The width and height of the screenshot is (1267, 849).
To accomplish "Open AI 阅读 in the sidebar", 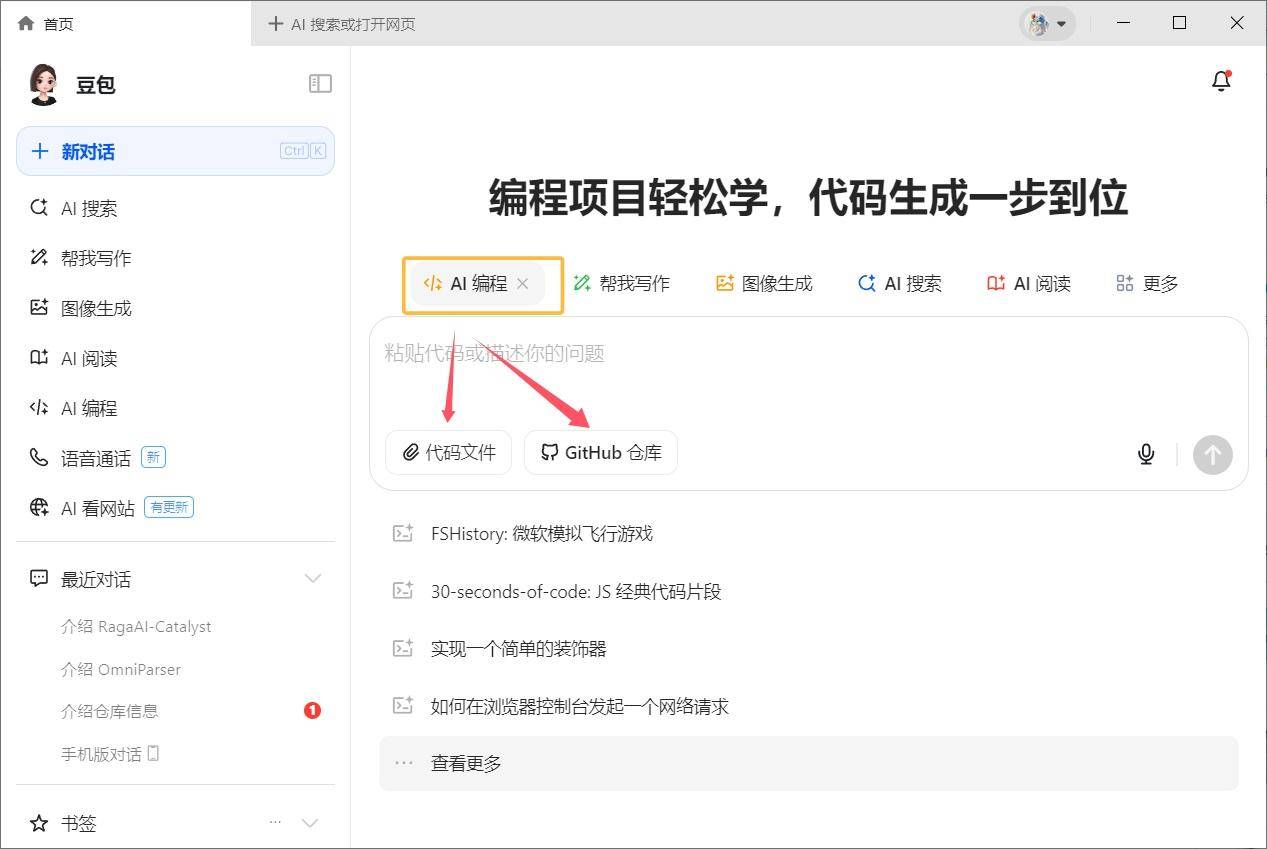I will click(175, 358).
